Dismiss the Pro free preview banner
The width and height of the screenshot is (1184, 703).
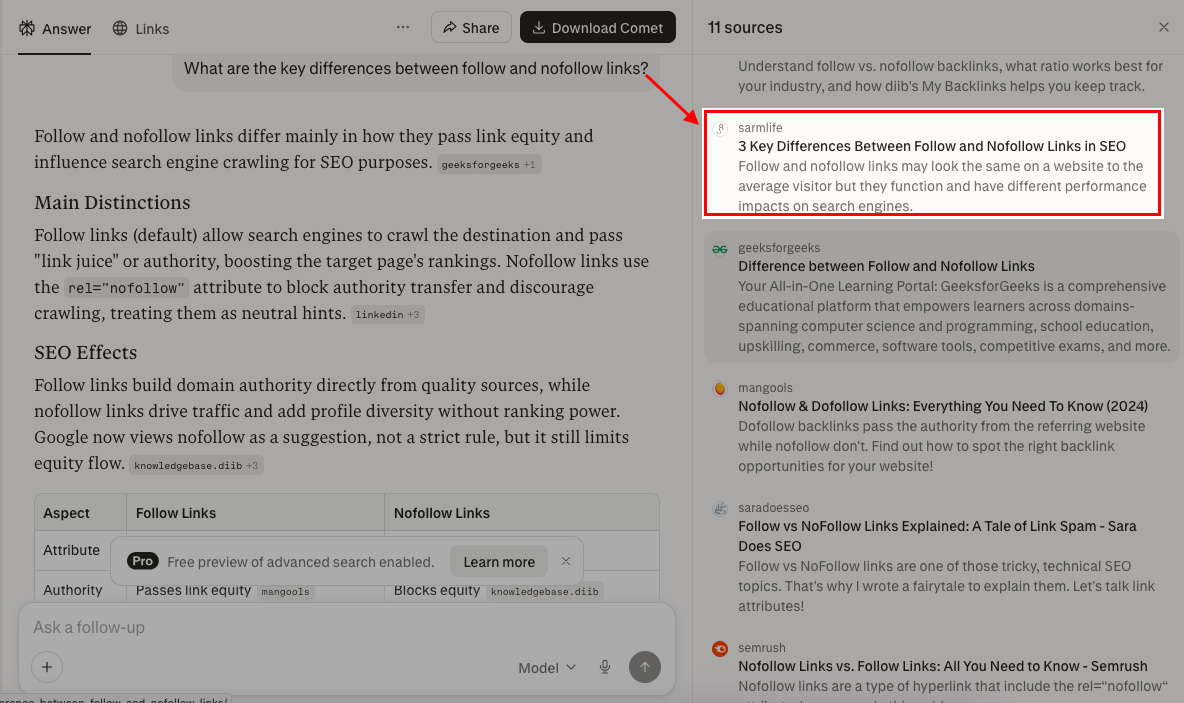pos(566,561)
